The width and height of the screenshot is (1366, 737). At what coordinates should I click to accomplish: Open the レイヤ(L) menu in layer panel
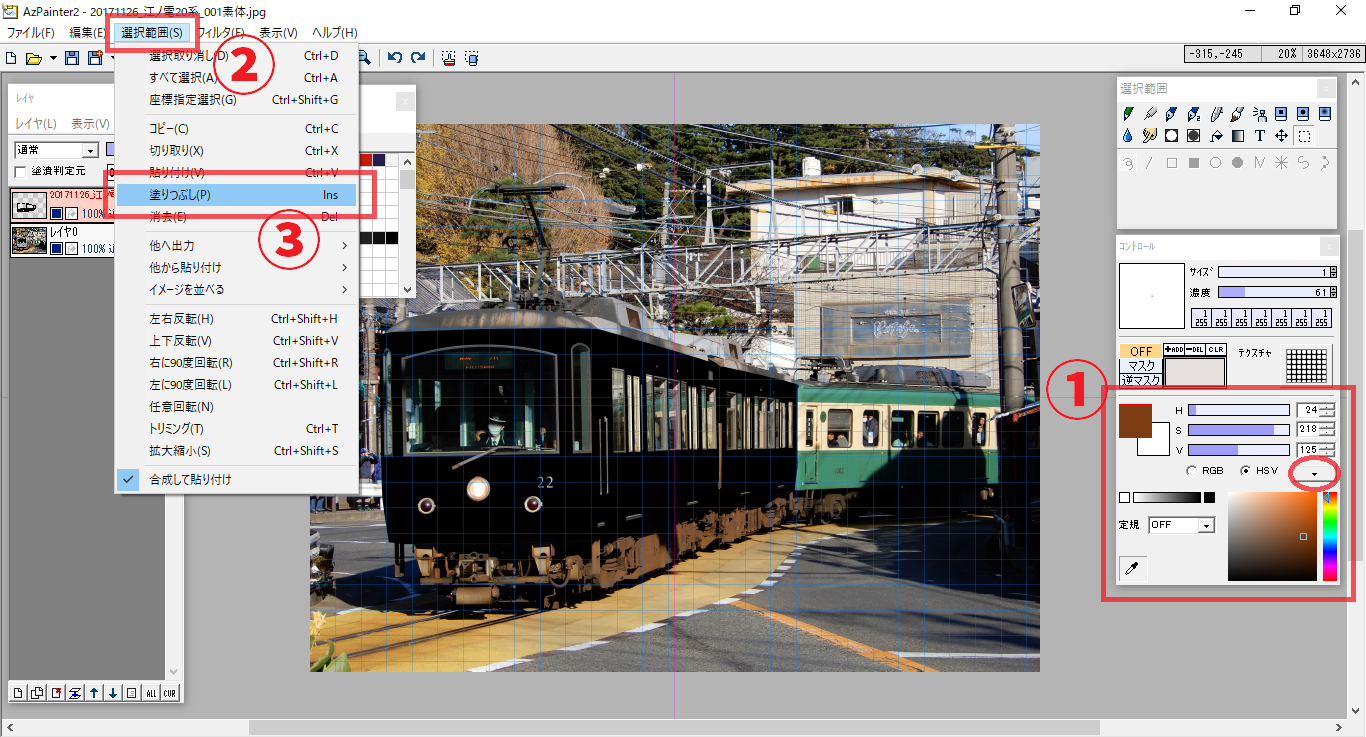[36, 124]
